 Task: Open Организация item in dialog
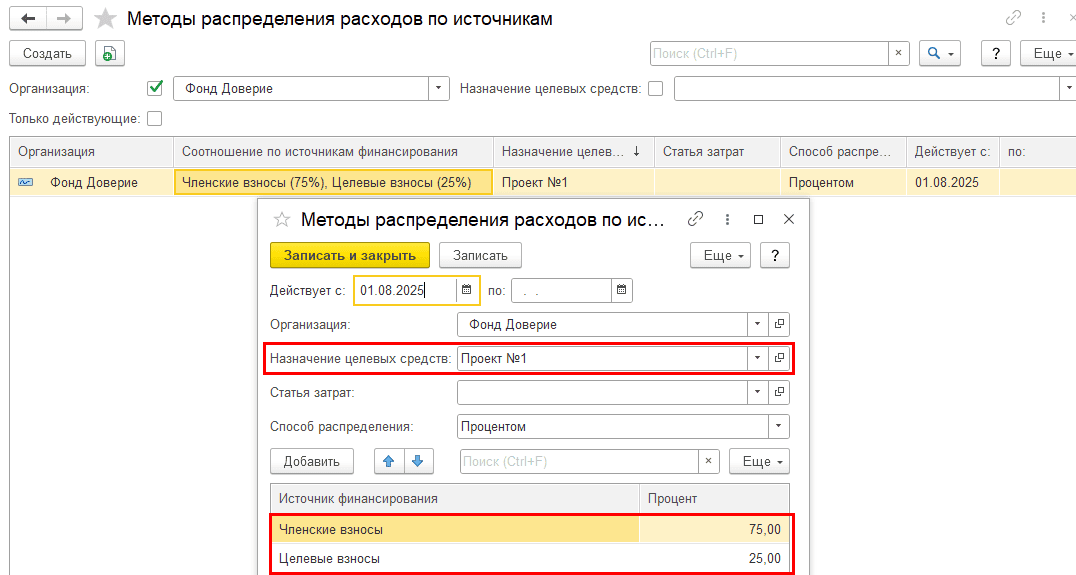[x=779, y=324]
